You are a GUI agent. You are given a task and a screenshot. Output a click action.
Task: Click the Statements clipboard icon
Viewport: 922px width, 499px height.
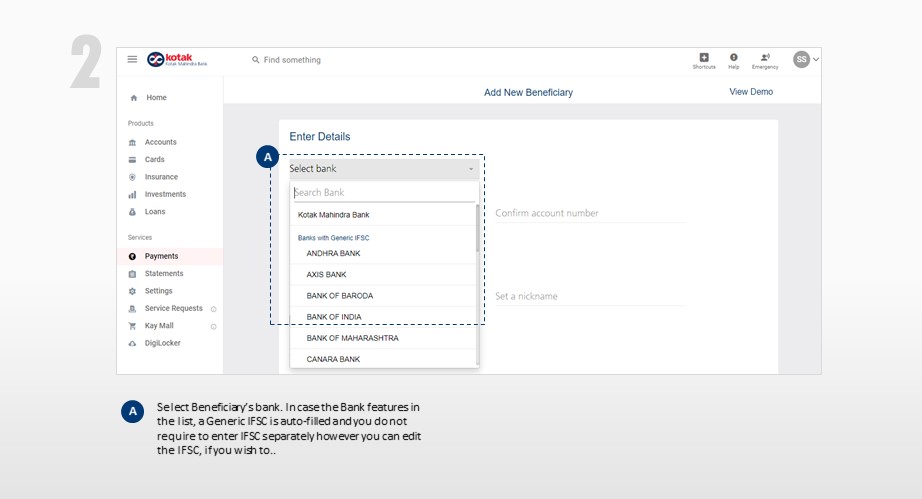click(x=132, y=274)
